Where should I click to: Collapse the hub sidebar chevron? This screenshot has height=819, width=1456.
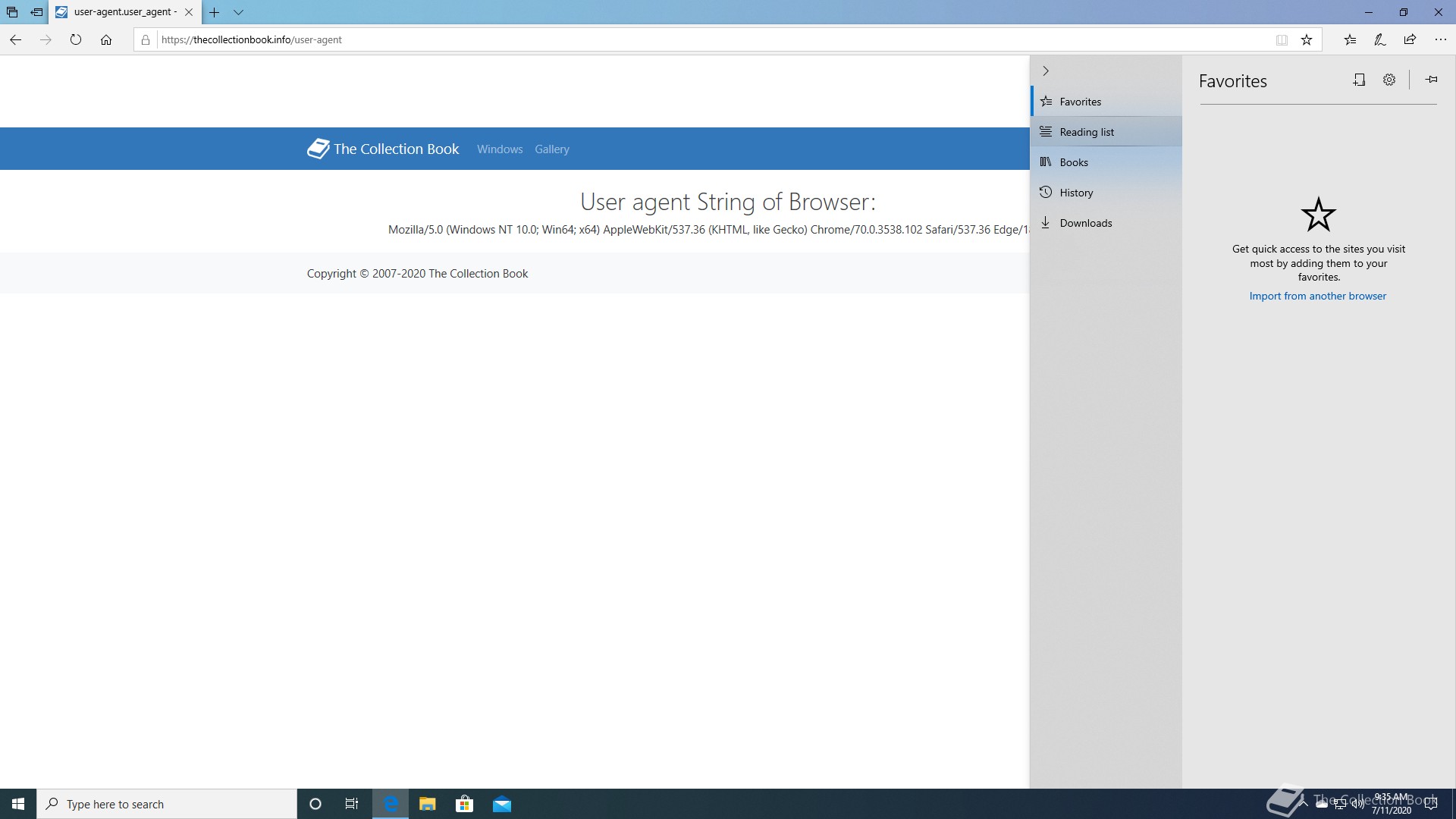coord(1046,71)
